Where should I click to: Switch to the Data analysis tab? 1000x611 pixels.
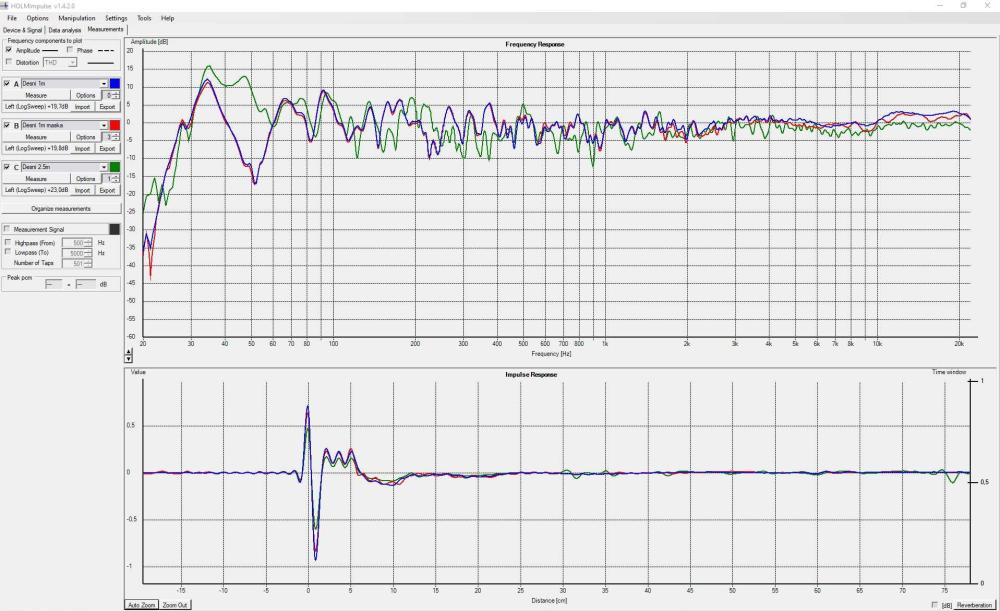65,30
